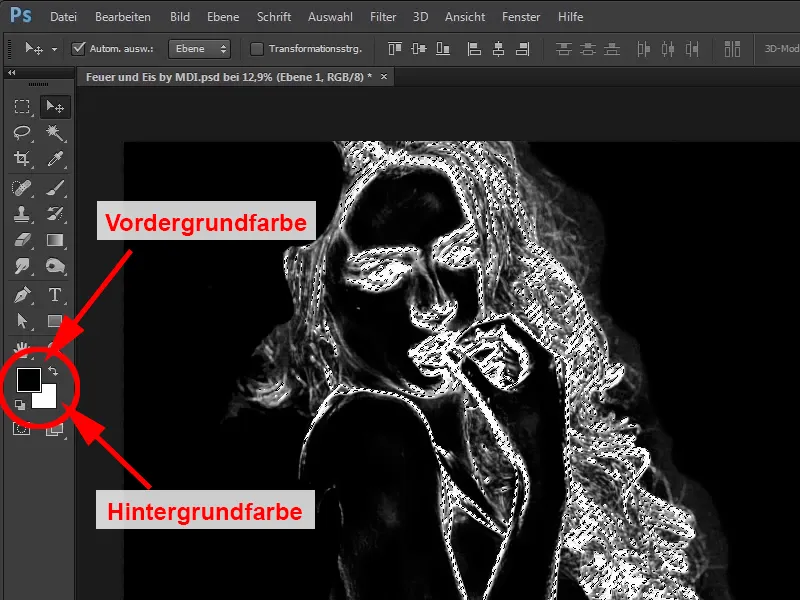Click the Auto-Align Layers icon

click(732, 49)
